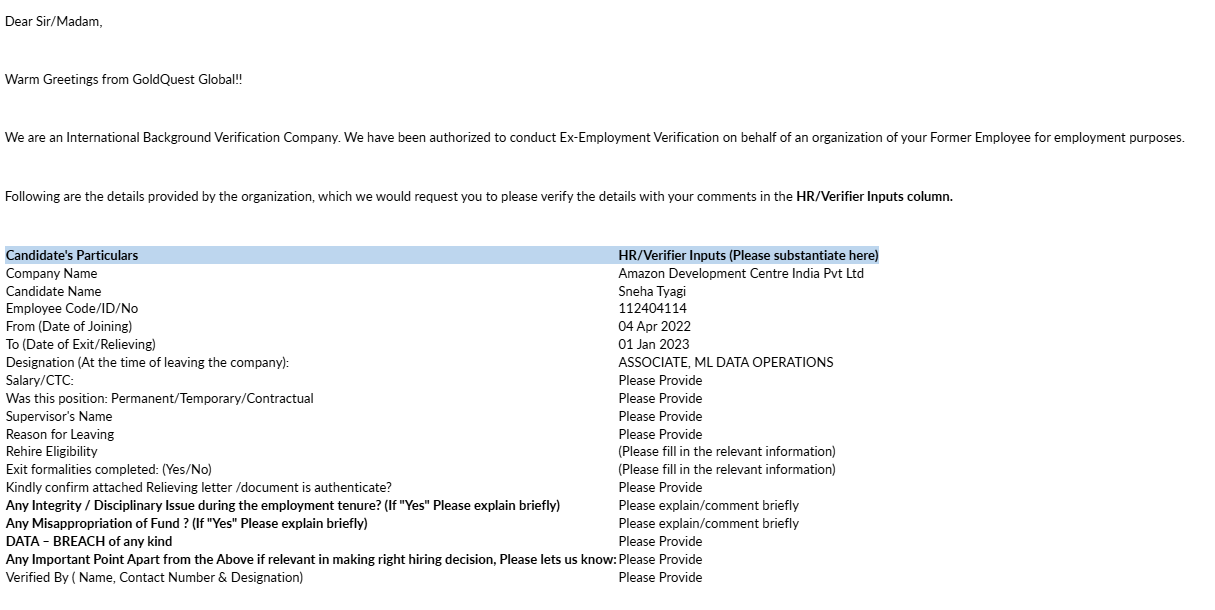This screenshot has width=1215, height=610.
Task: Click 'Was this position: Permanent/Temporary/Contractual' label
Action: (160, 399)
